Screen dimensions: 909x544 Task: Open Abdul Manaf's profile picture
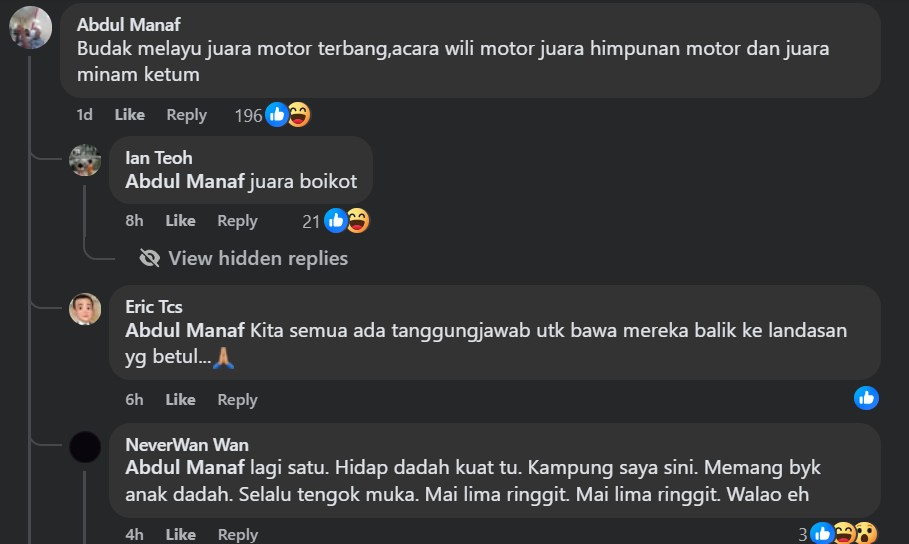31,27
